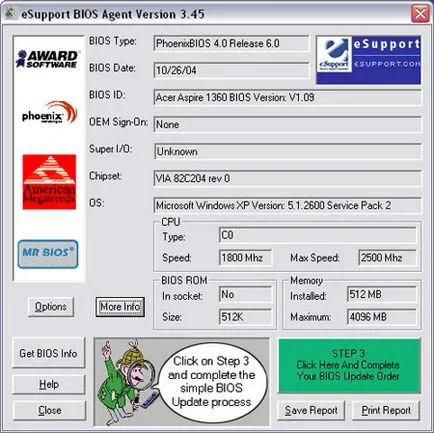Click the Award Software logo
This screenshot has height=433, width=434.
point(47,59)
